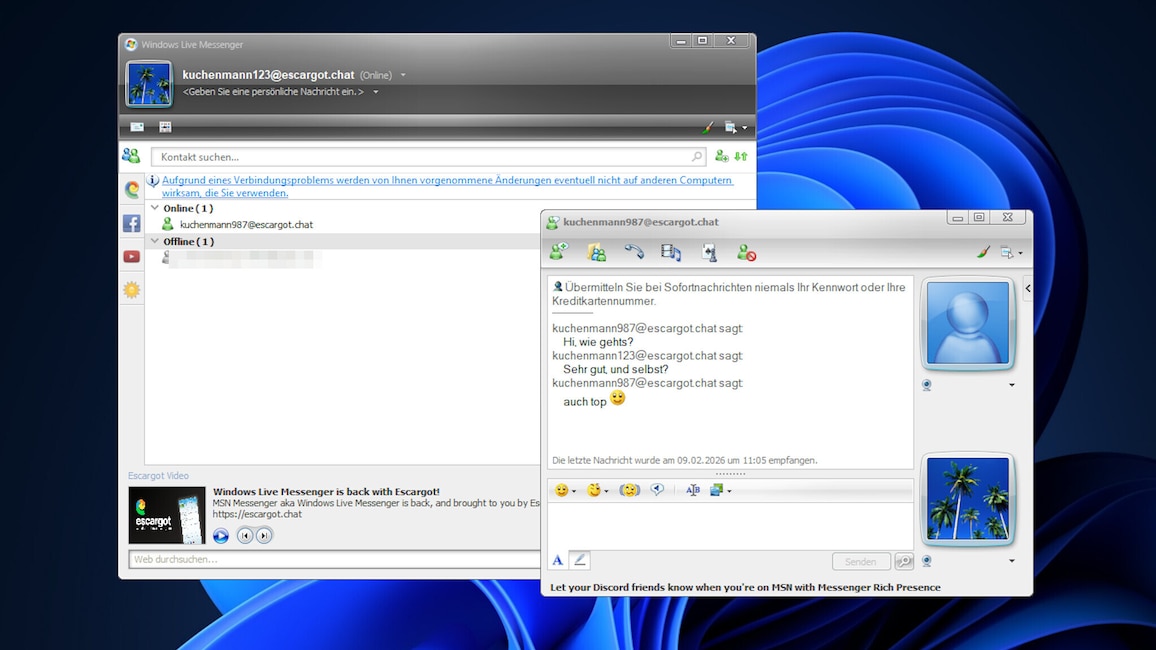Image resolution: width=1156 pixels, height=650 pixels.
Task: Open the dropdown under contact's display picture
Action: pyautogui.click(x=1012, y=385)
